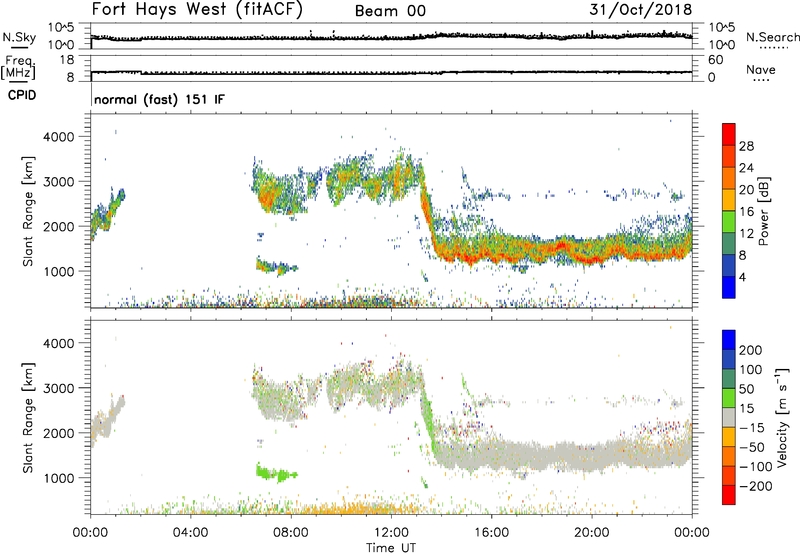Click the 'Freq. [MHz]' label

click(x=18, y=67)
